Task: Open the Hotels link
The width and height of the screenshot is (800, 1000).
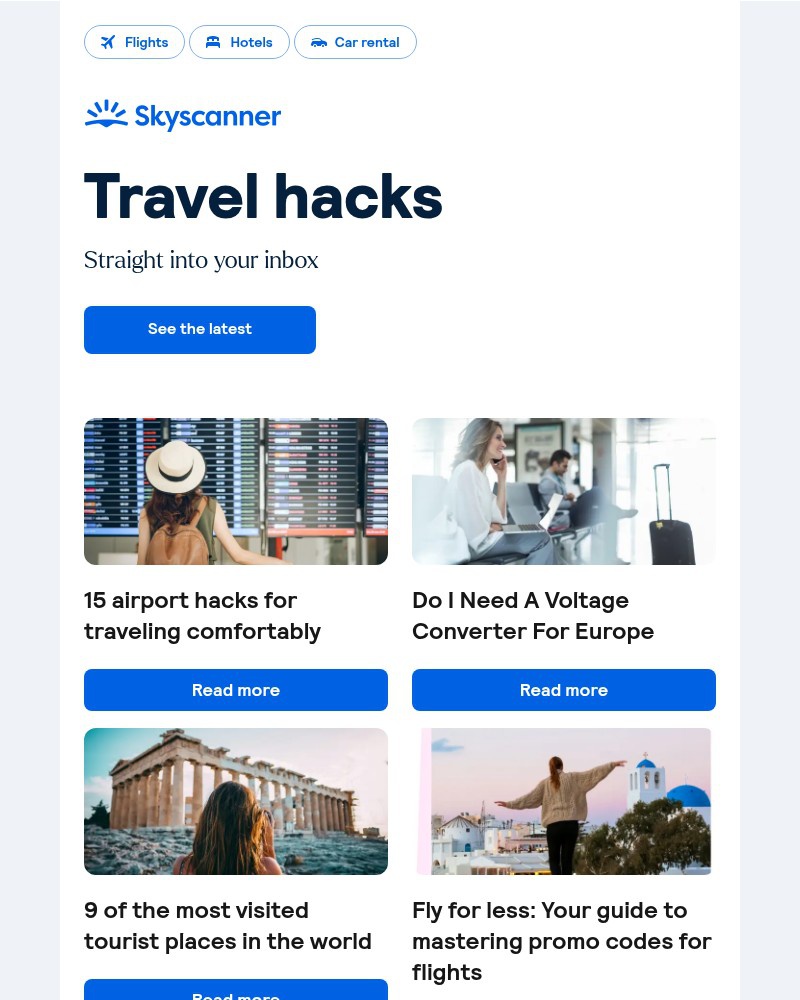Action: [x=239, y=42]
